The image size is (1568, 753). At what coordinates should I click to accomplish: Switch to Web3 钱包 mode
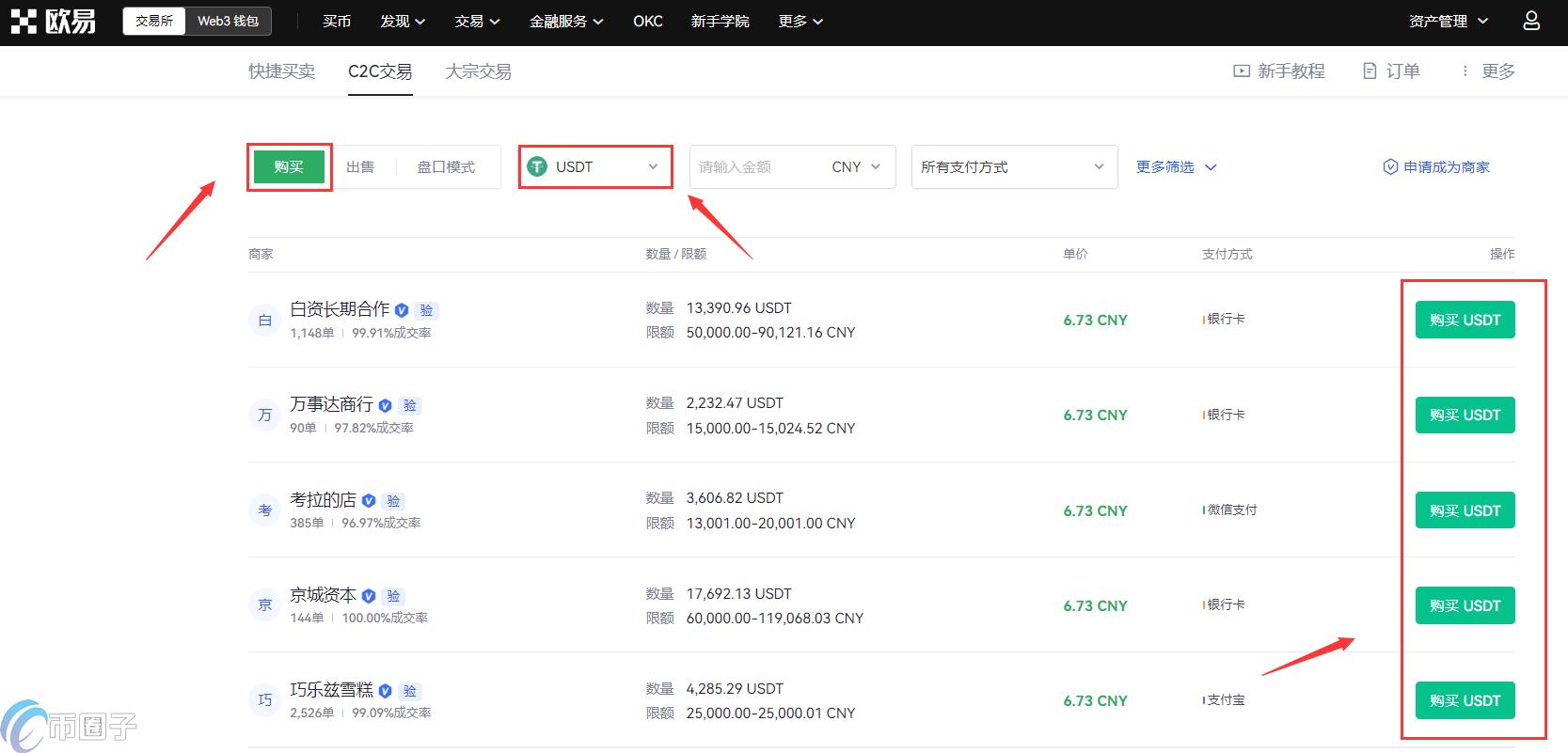(228, 21)
